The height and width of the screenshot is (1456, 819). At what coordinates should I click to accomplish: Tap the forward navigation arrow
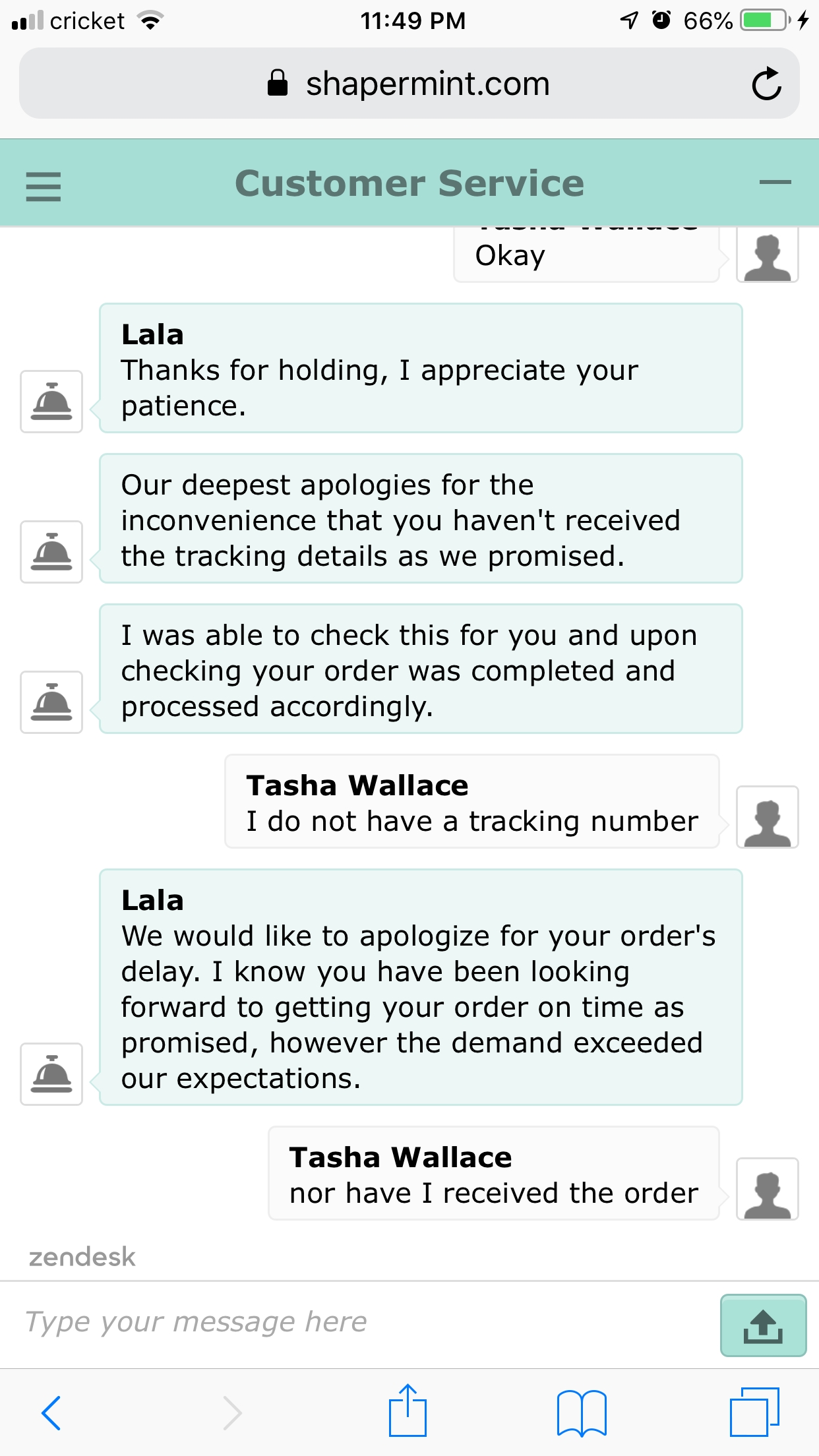231,1412
